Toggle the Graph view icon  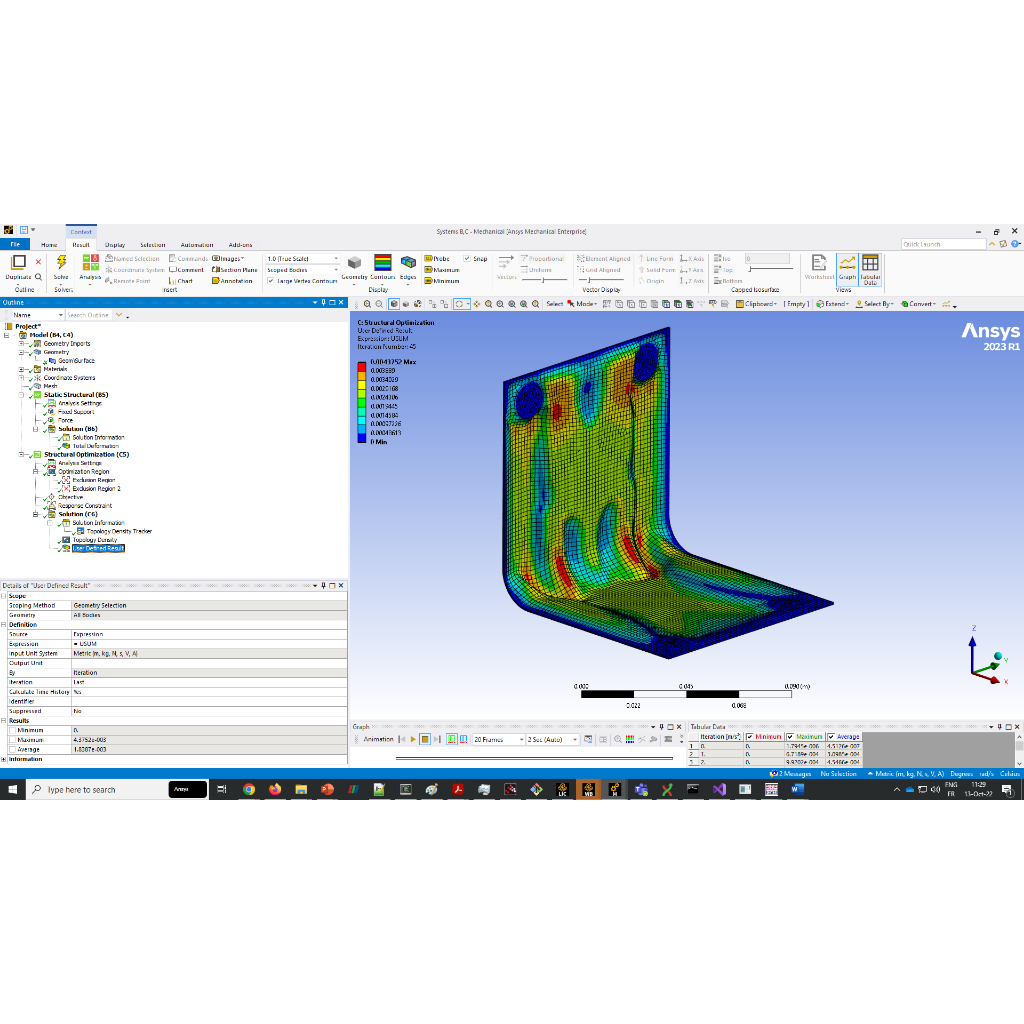tap(847, 266)
